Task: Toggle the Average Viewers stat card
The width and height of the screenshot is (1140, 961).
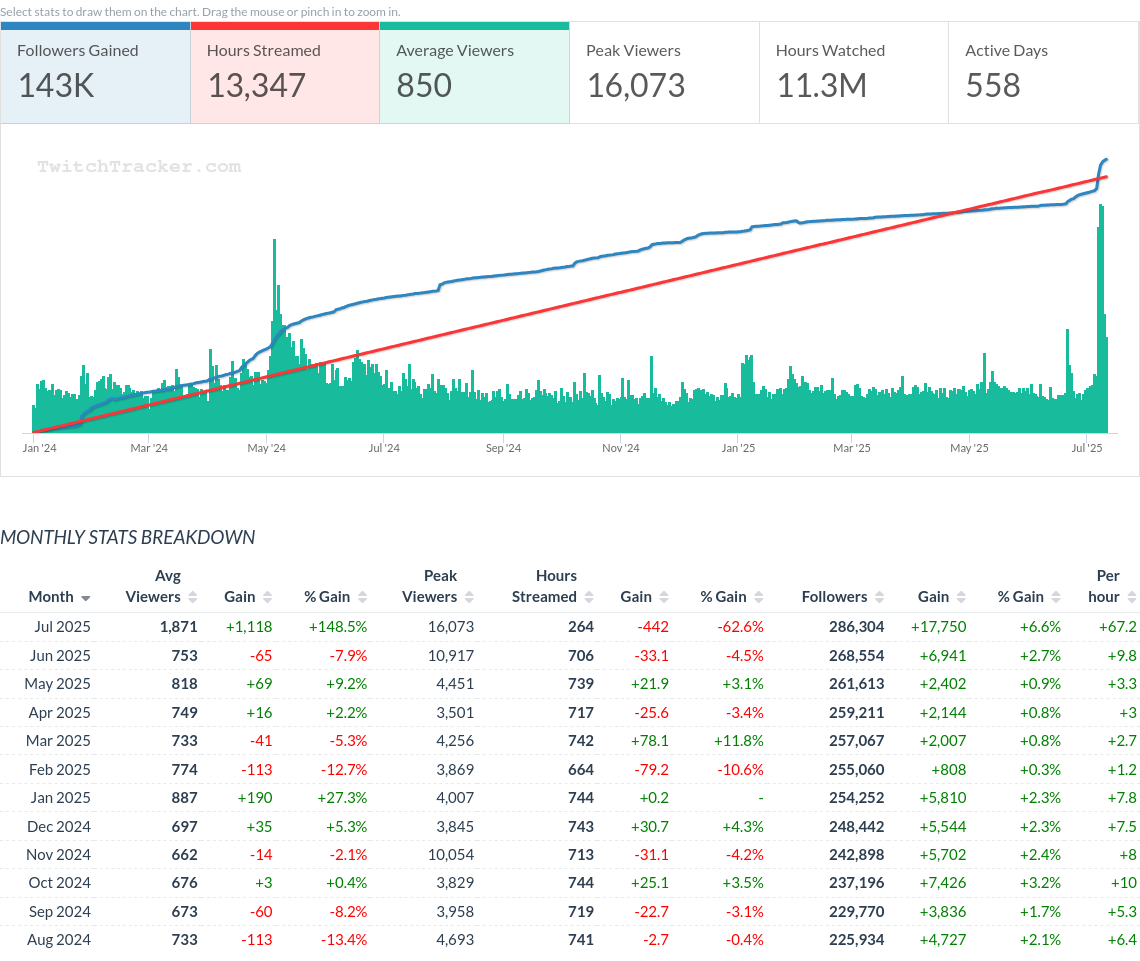Action: (475, 73)
